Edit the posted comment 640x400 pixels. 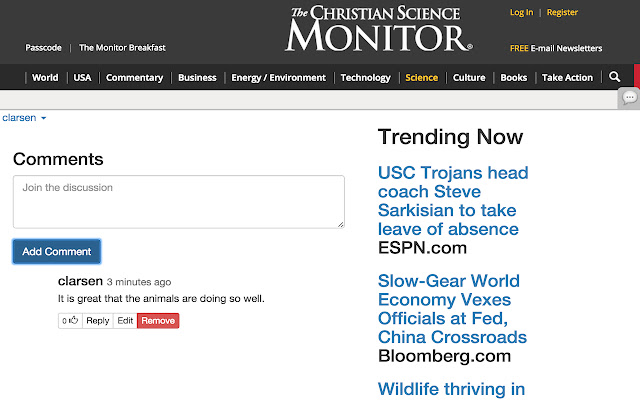[125, 321]
